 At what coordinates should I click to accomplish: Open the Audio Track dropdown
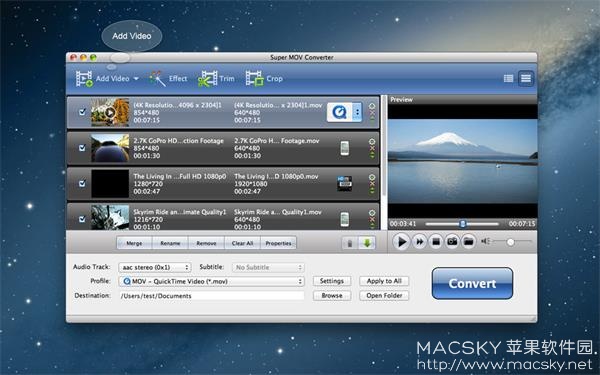(155, 267)
